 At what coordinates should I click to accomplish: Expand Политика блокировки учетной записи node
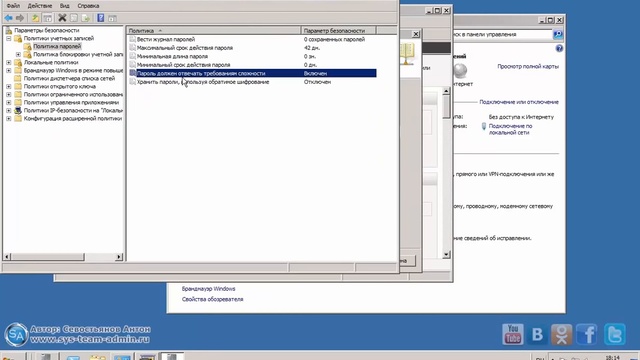click(18, 54)
